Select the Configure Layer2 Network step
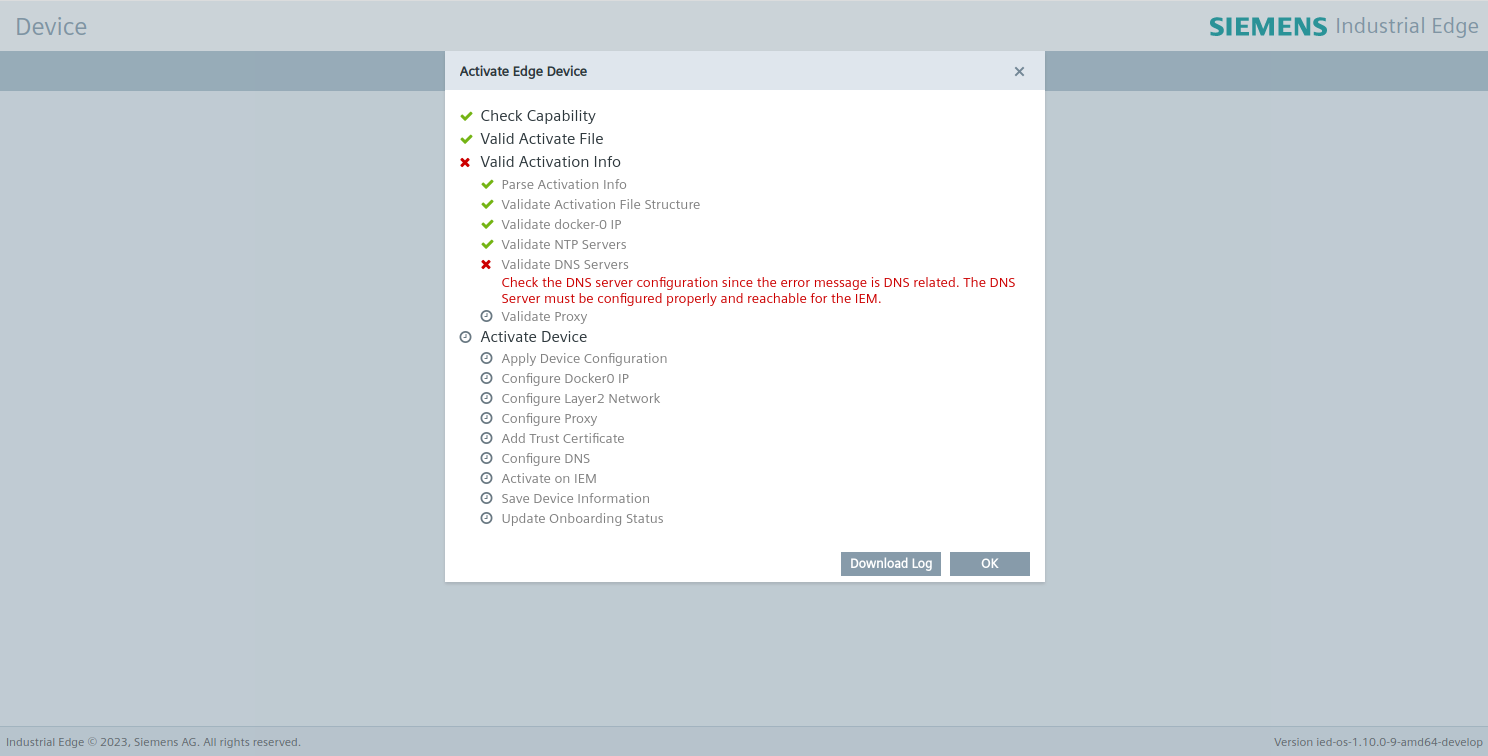 pyautogui.click(x=580, y=398)
